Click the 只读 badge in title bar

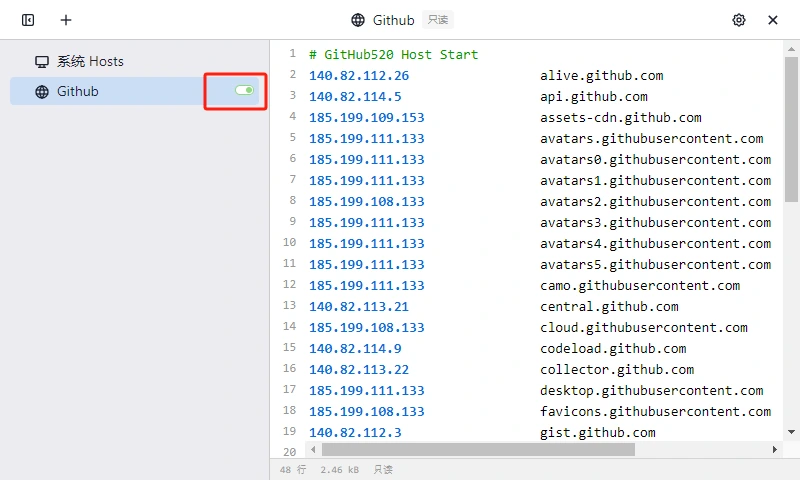pos(438,20)
